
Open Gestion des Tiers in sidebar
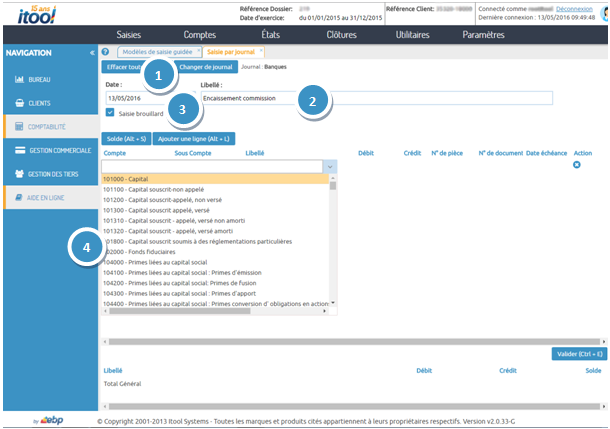pos(48,174)
